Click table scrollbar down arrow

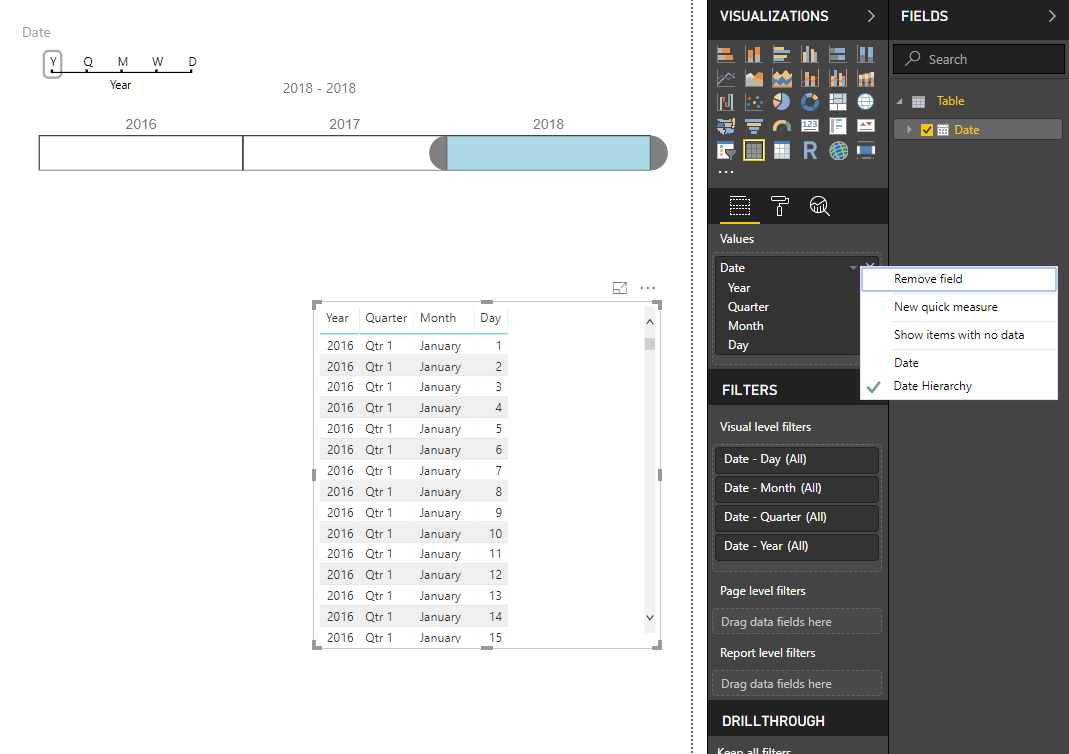click(650, 618)
